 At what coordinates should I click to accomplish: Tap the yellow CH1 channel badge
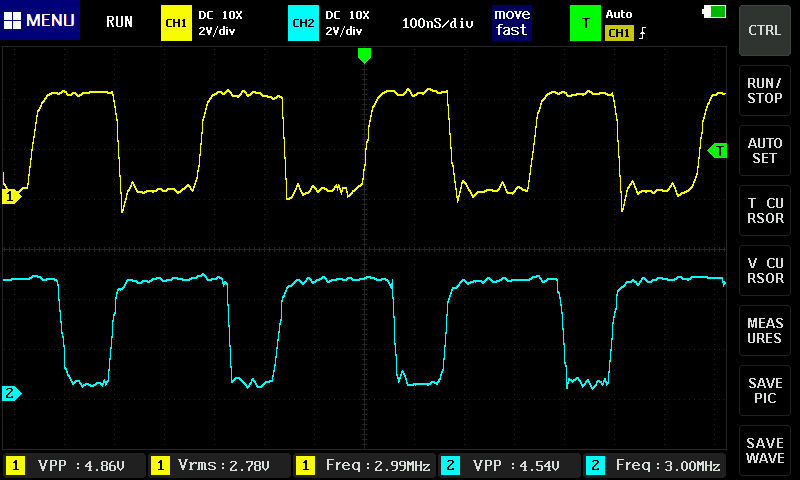(x=176, y=22)
